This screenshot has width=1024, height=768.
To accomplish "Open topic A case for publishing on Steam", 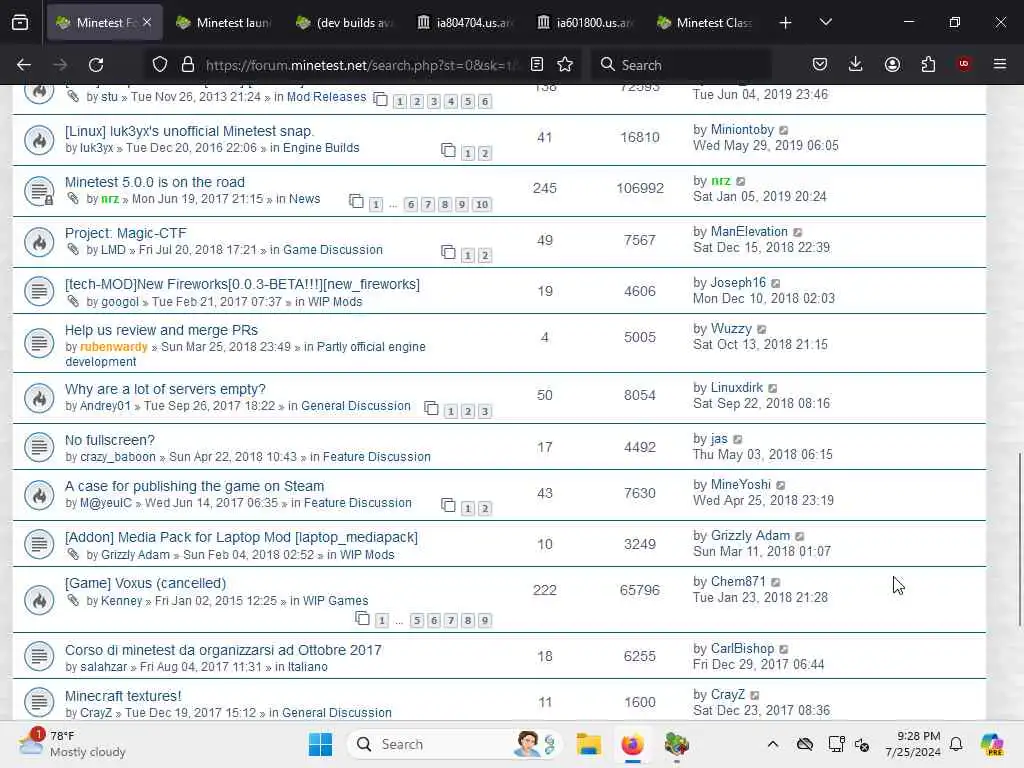I will click(x=195, y=487).
